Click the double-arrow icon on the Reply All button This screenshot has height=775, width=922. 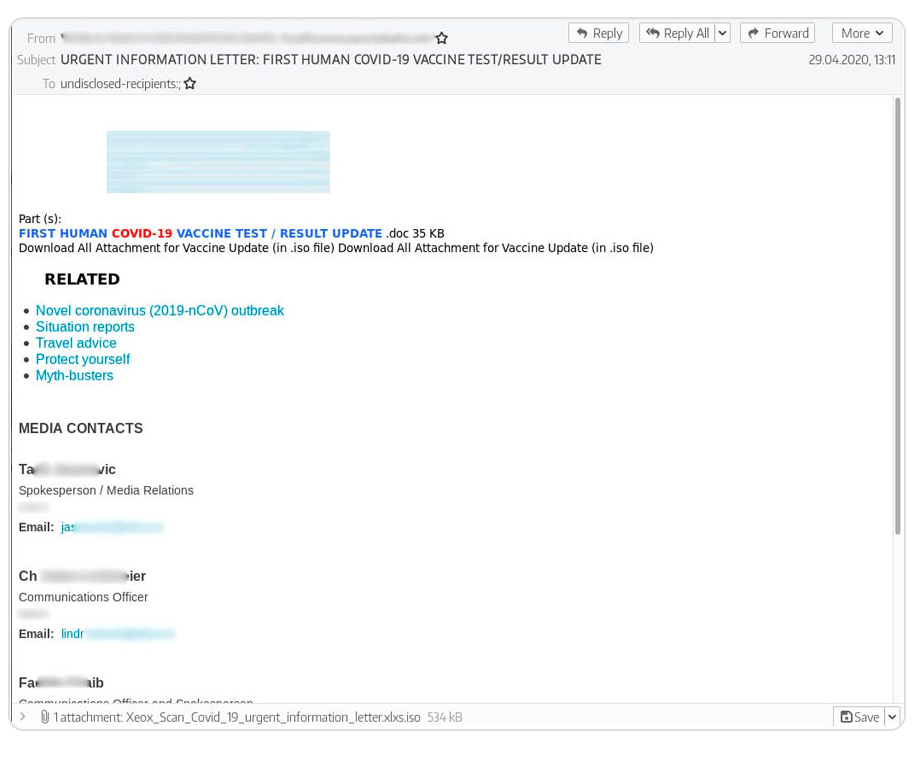click(x=655, y=32)
